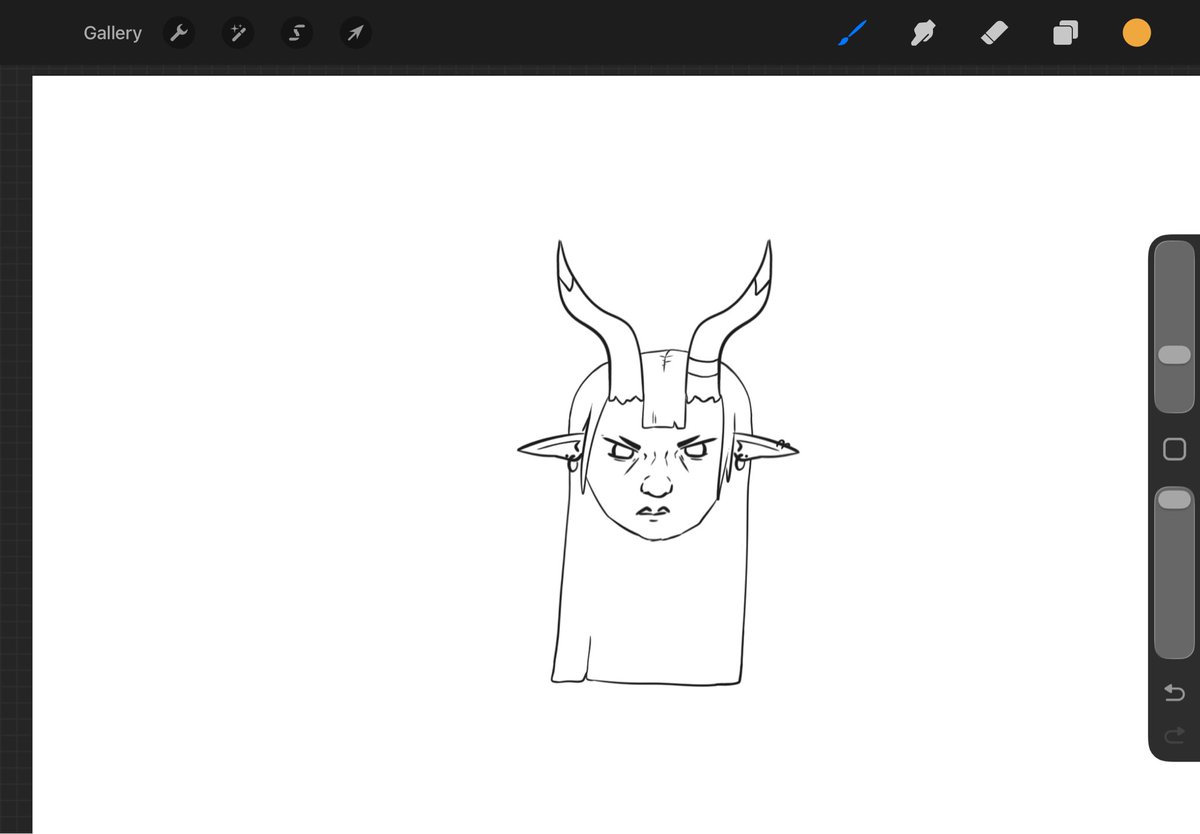1200x834 pixels.
Task: Tap the square Modify button in sidebar
Action: [x=1174, y=449]
